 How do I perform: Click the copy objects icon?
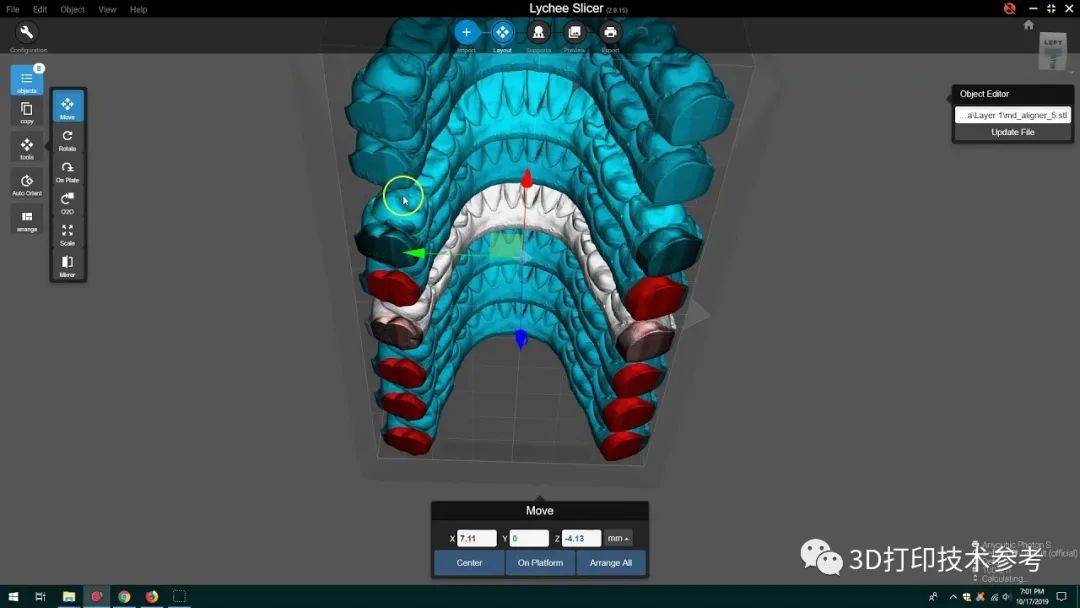(x=27, y=110)
